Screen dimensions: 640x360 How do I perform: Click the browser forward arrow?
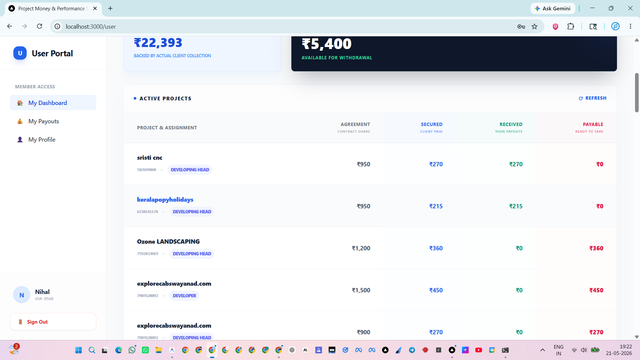coord(24,27)
